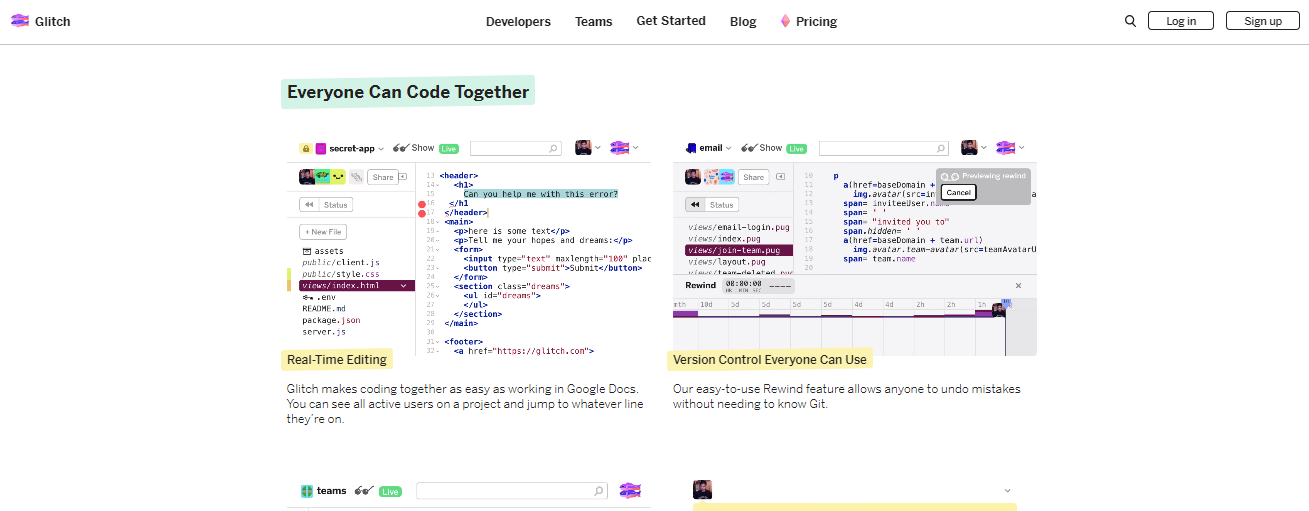This screenshot has height=511, width=1309.
Task: Click sunglasses icon in teams editor
Action: coord(364,491)
